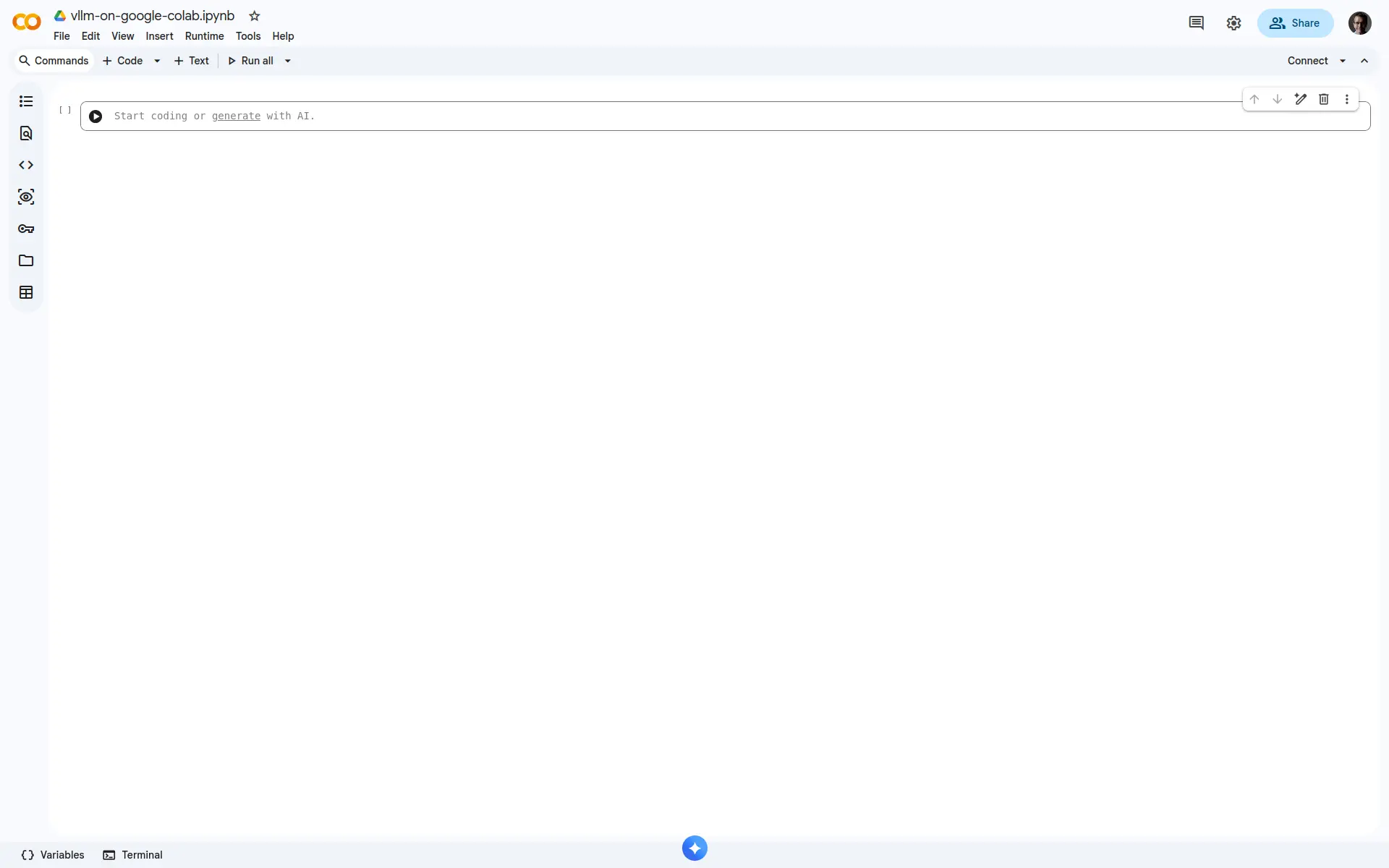Open the Insert menu
Image resolution: width=1389 pixels, height=868 pixels.
pyautogui.click(x=159, y=36)
